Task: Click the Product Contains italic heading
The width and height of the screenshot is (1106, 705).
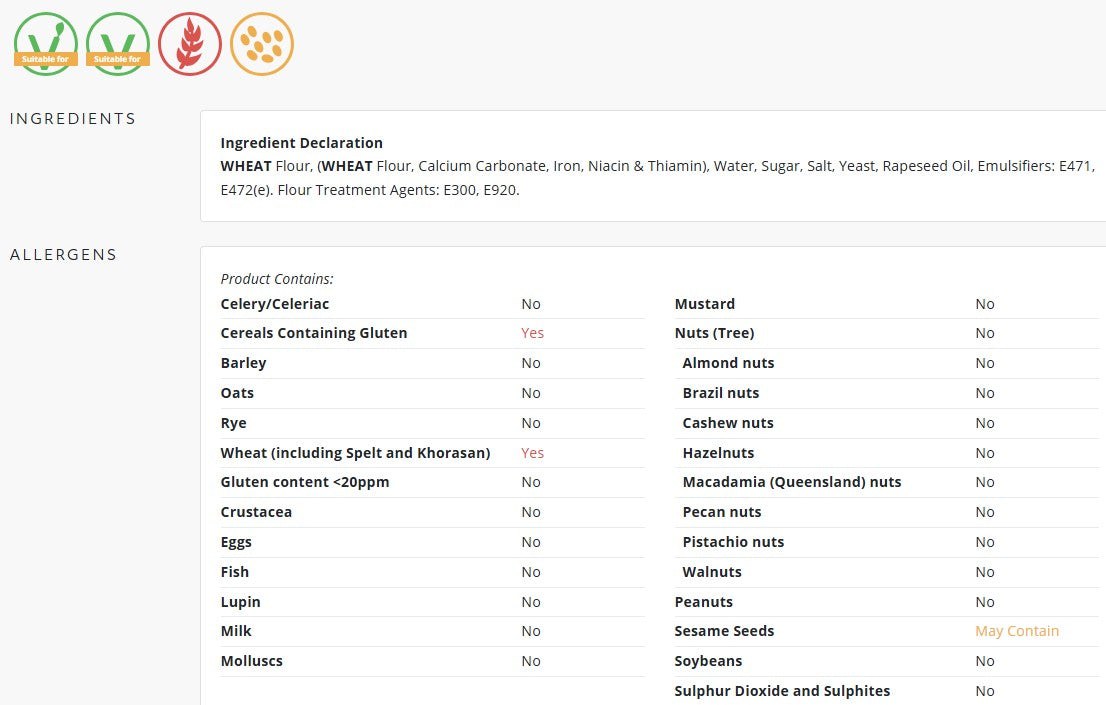Action: pyautogui.click(x=276, y=279)
